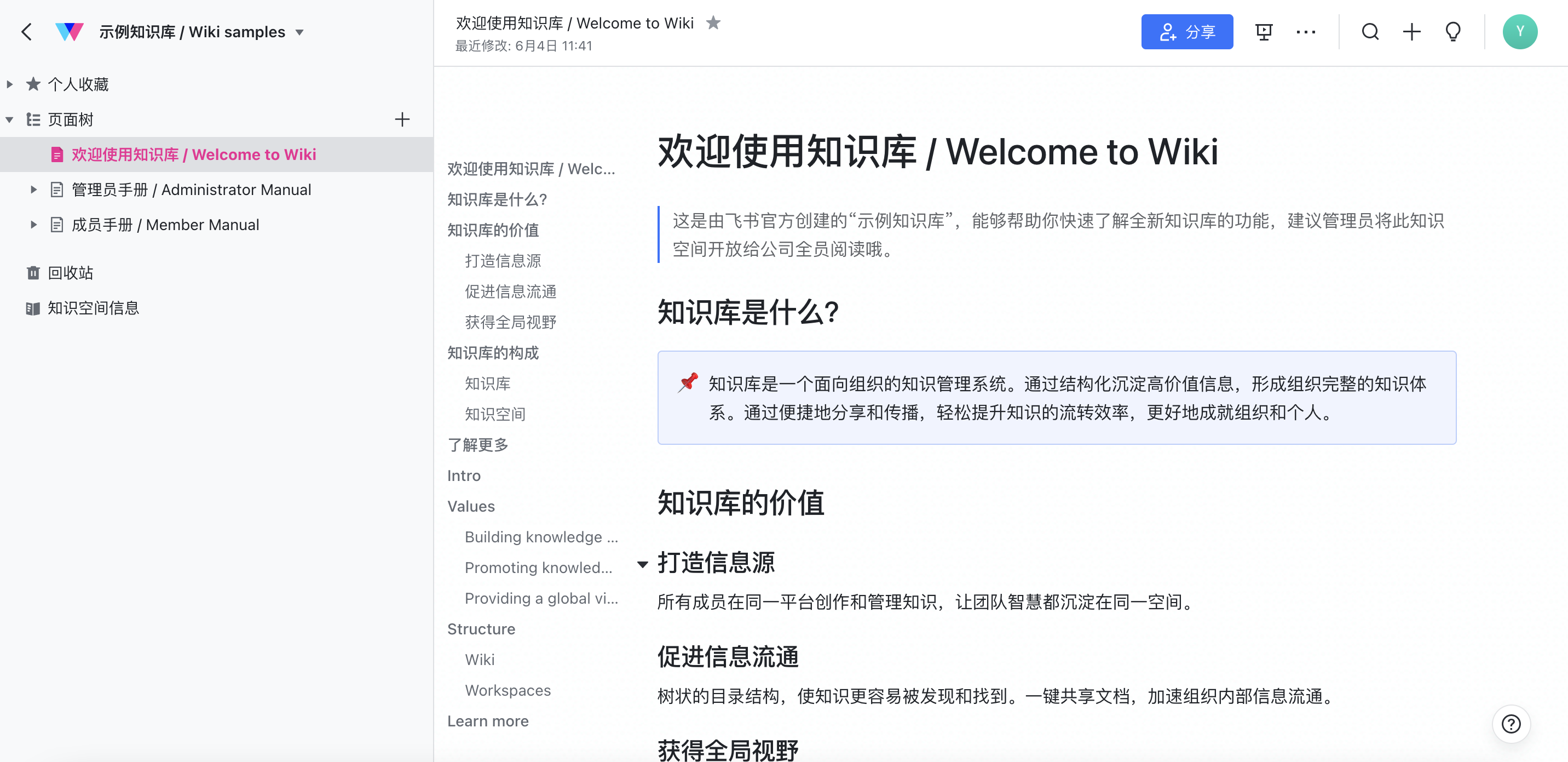Expand Administrator Manual tree node
This screenshot has width=1568, height=762.
click(33, 190)
